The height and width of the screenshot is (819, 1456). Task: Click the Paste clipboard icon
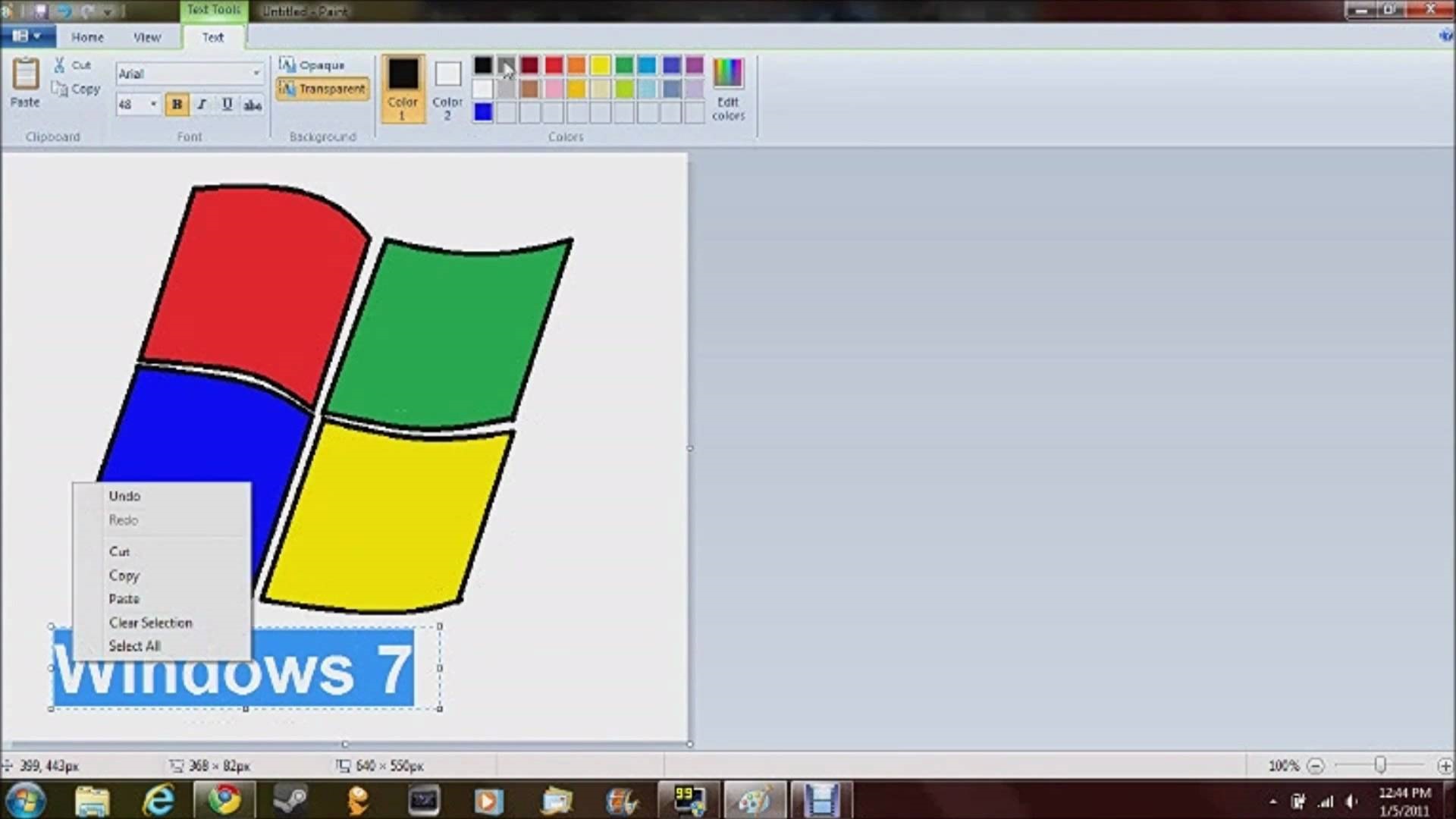[x=25, y=74]
